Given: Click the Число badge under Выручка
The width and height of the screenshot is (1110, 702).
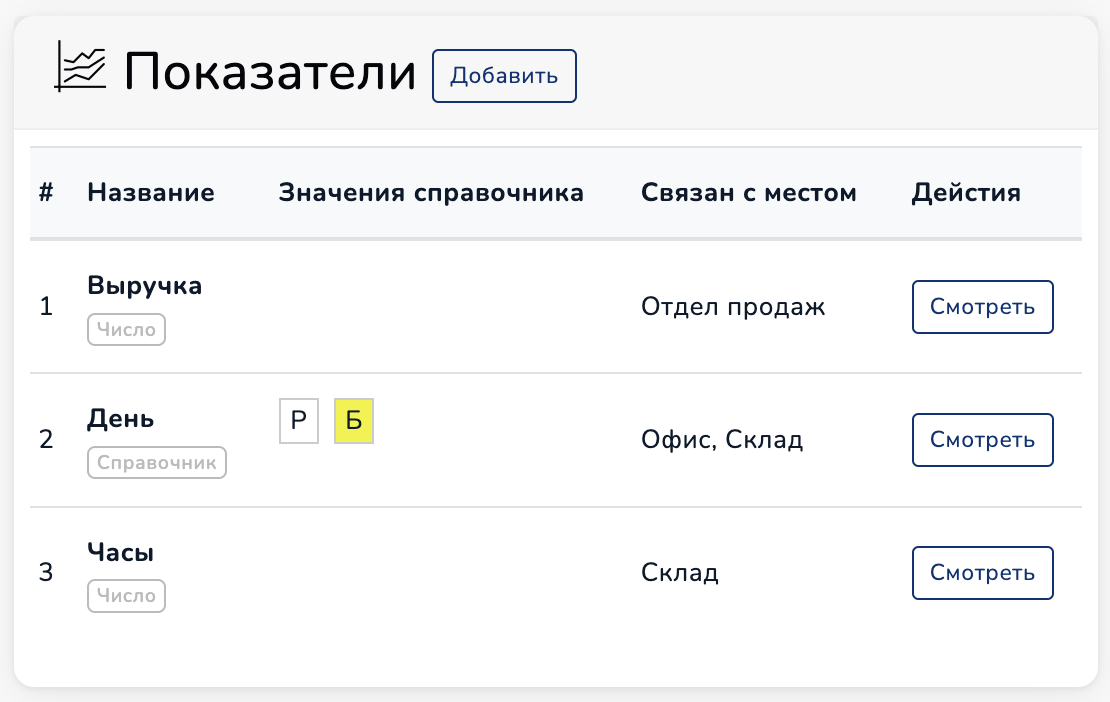Looking at the screenshot, I should click(x=126, y=330).
